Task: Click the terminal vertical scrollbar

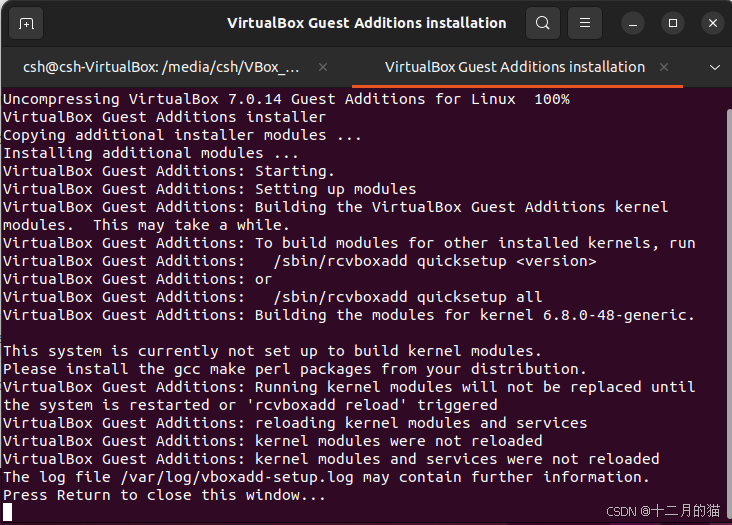Action: pos(729,313)
